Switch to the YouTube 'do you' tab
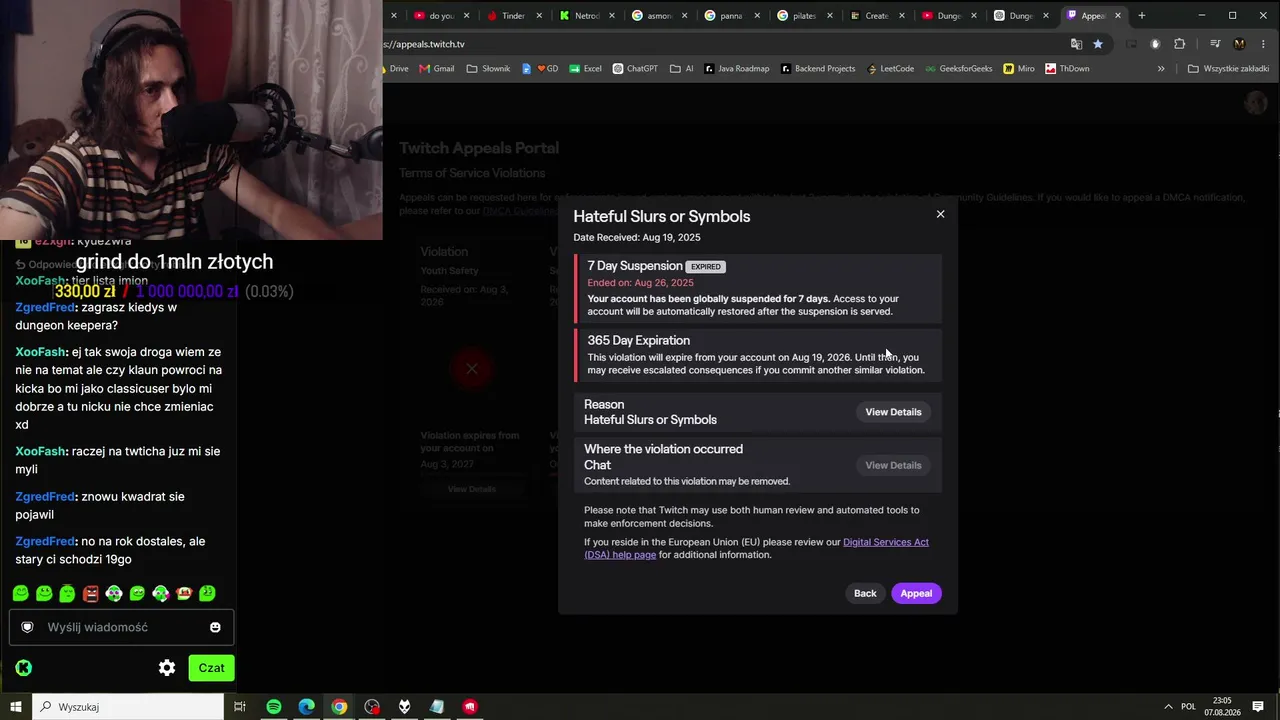Viewport: 1280px width, 720px height. coord(441,15)
